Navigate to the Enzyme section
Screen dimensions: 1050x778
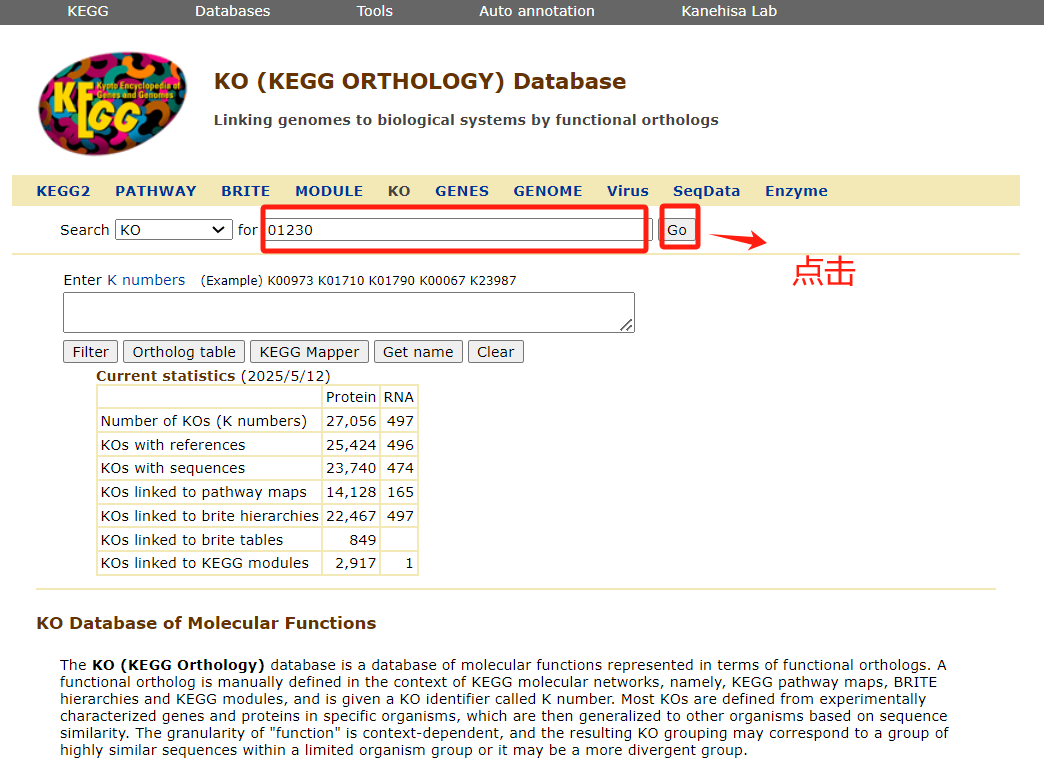pyautogui.click(x=796, y=190)
